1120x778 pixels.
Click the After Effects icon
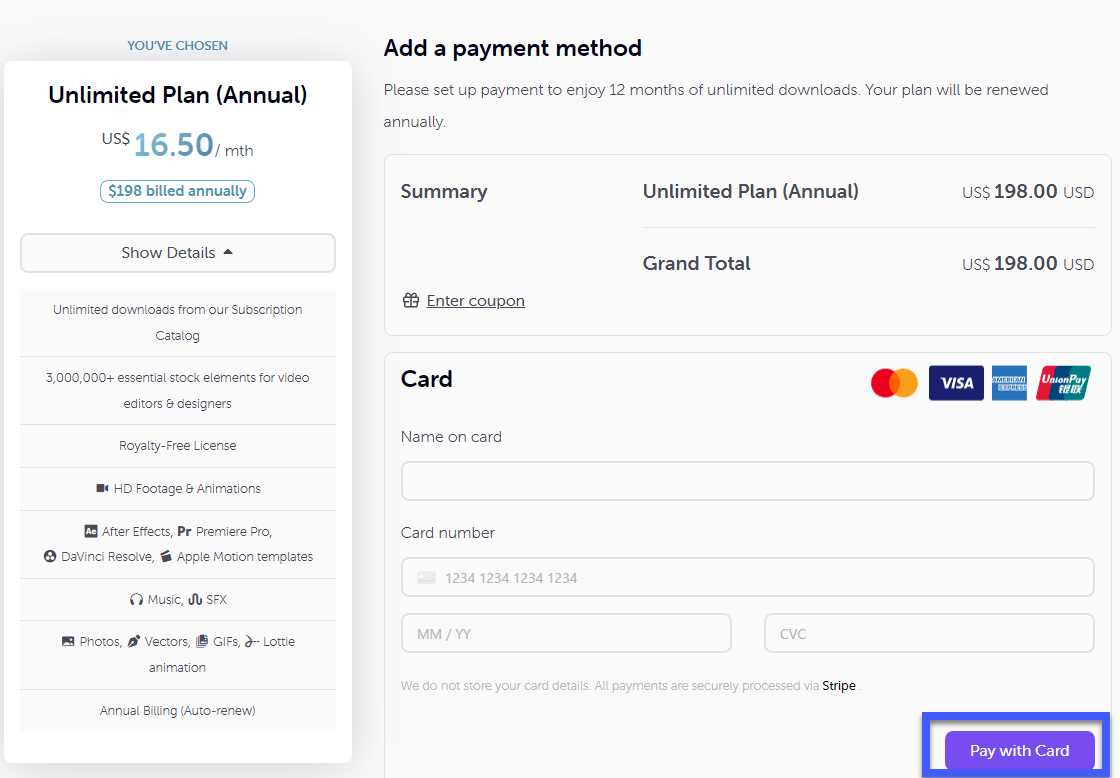point(91,531)
